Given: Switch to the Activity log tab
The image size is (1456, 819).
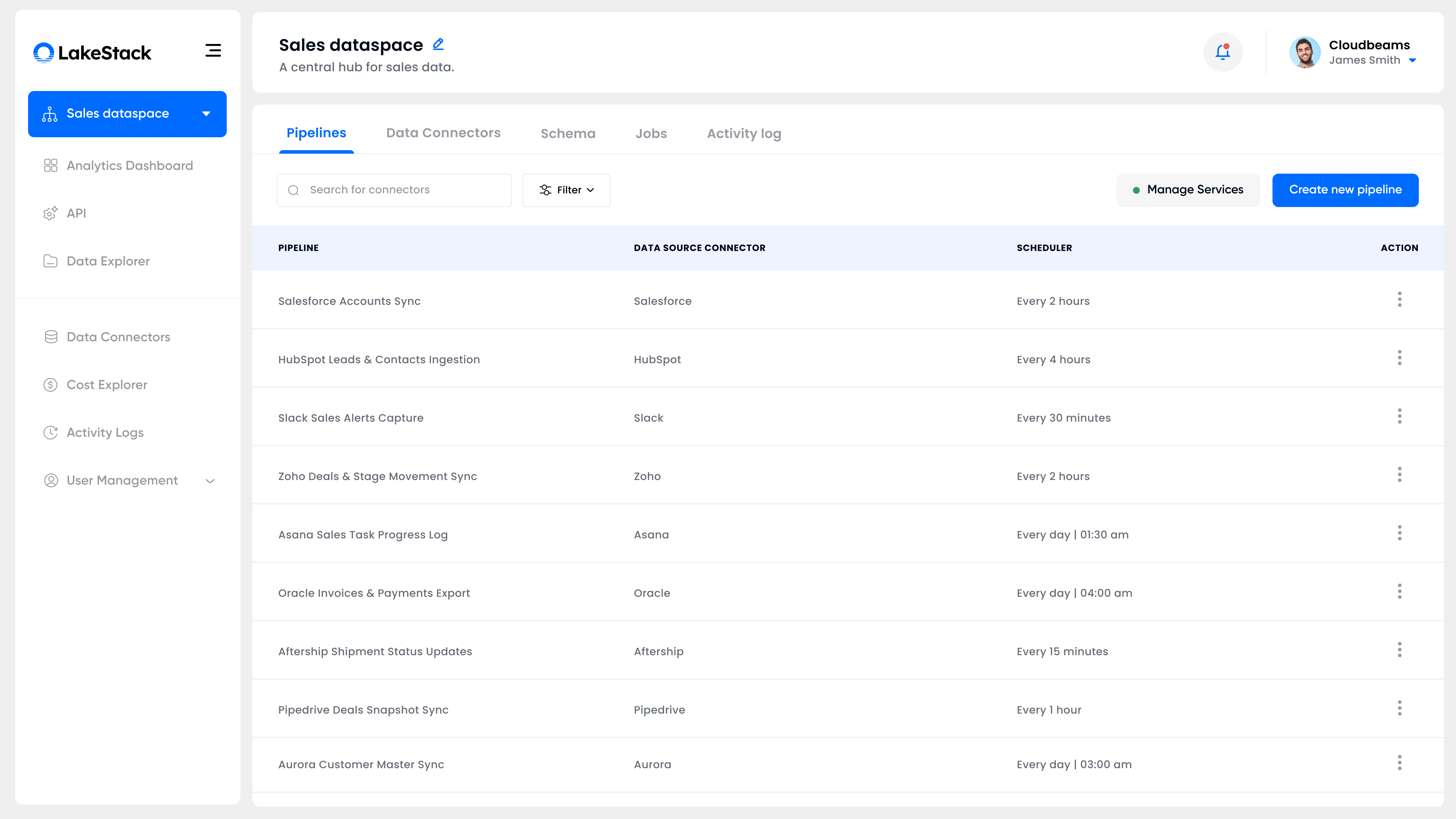Looking at the screenshot, I should coord(744,134).
